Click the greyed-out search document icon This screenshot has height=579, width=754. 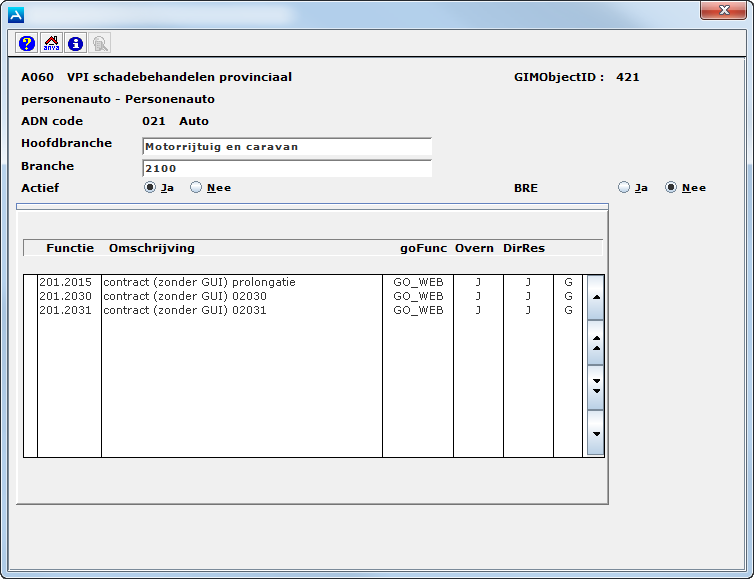click(99, 43)
